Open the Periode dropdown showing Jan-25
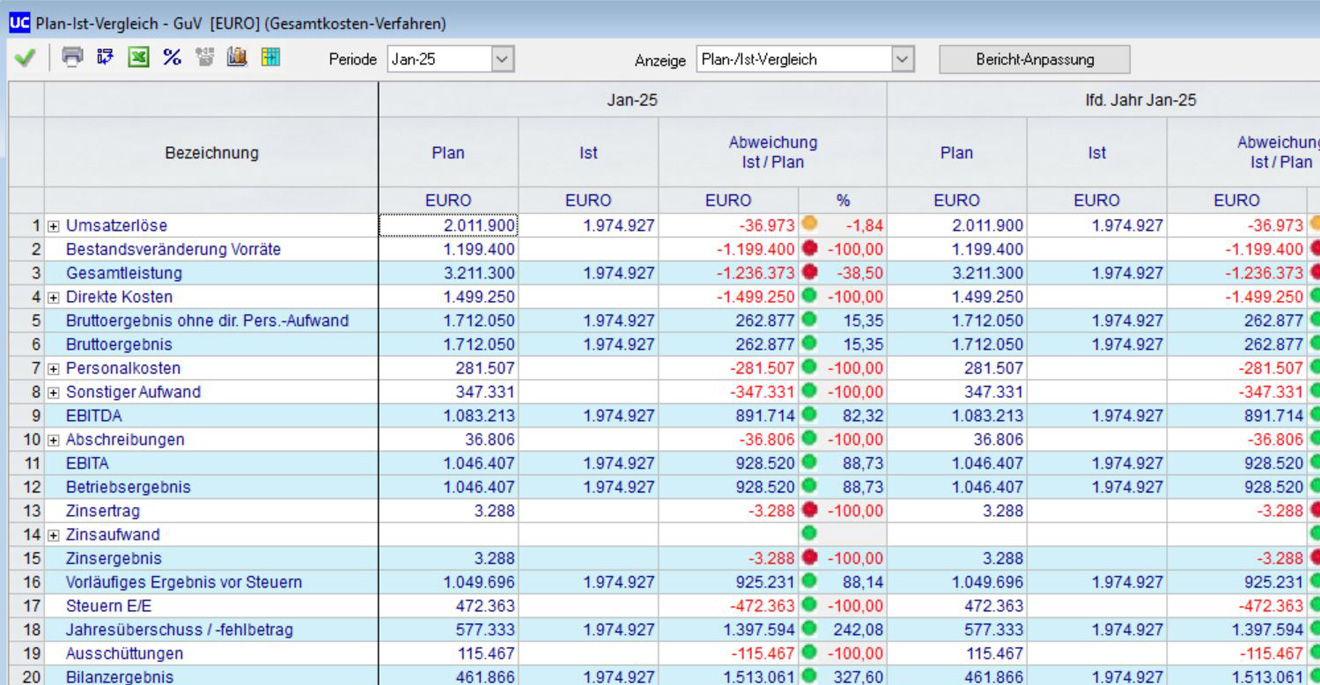The width and height of the screenshot is (1320, 685). coord(502,59)
